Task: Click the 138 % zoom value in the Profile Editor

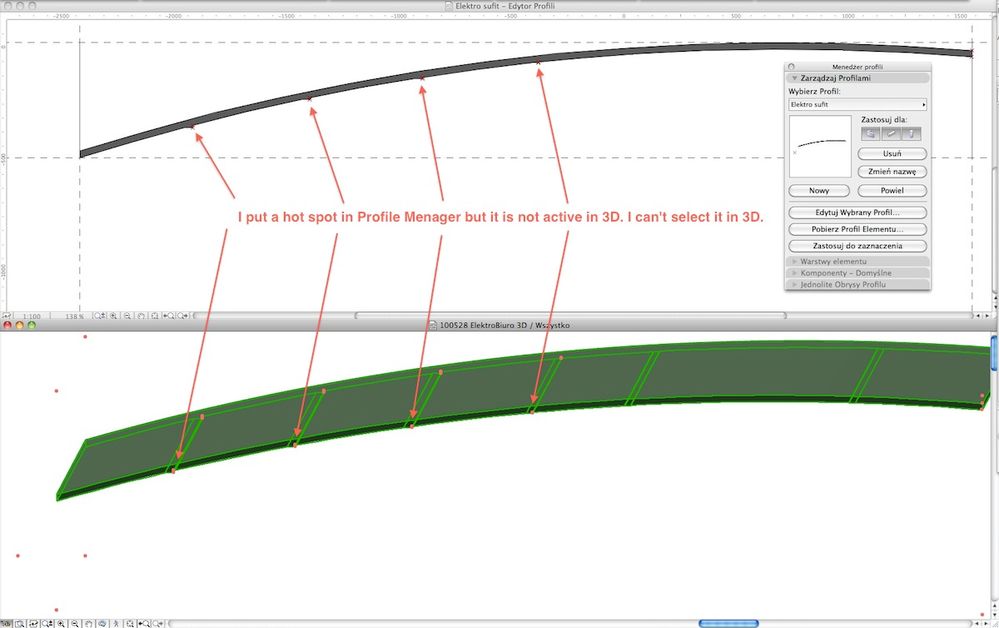Action: 75,316
